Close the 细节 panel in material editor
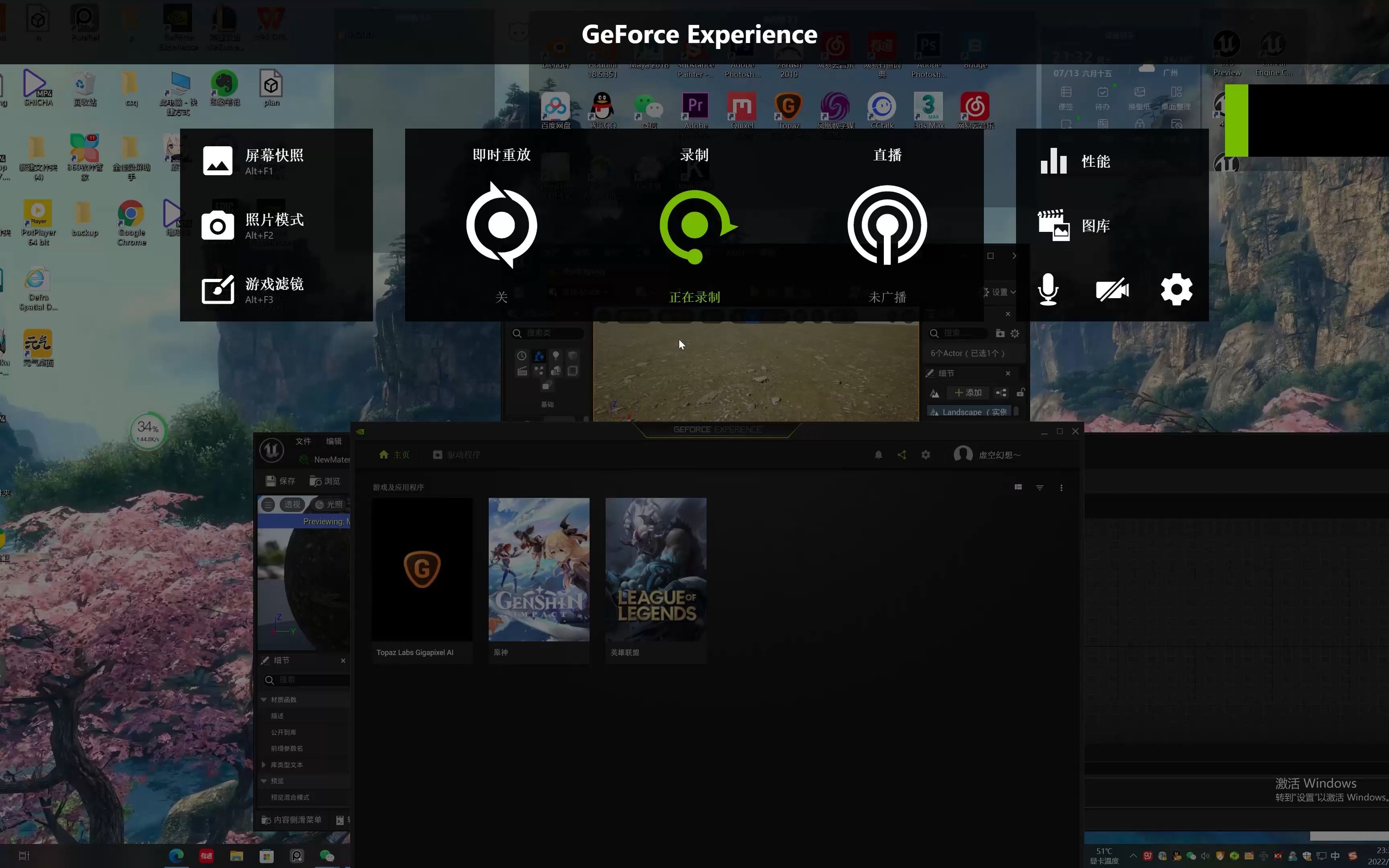 tap(343, 661)
